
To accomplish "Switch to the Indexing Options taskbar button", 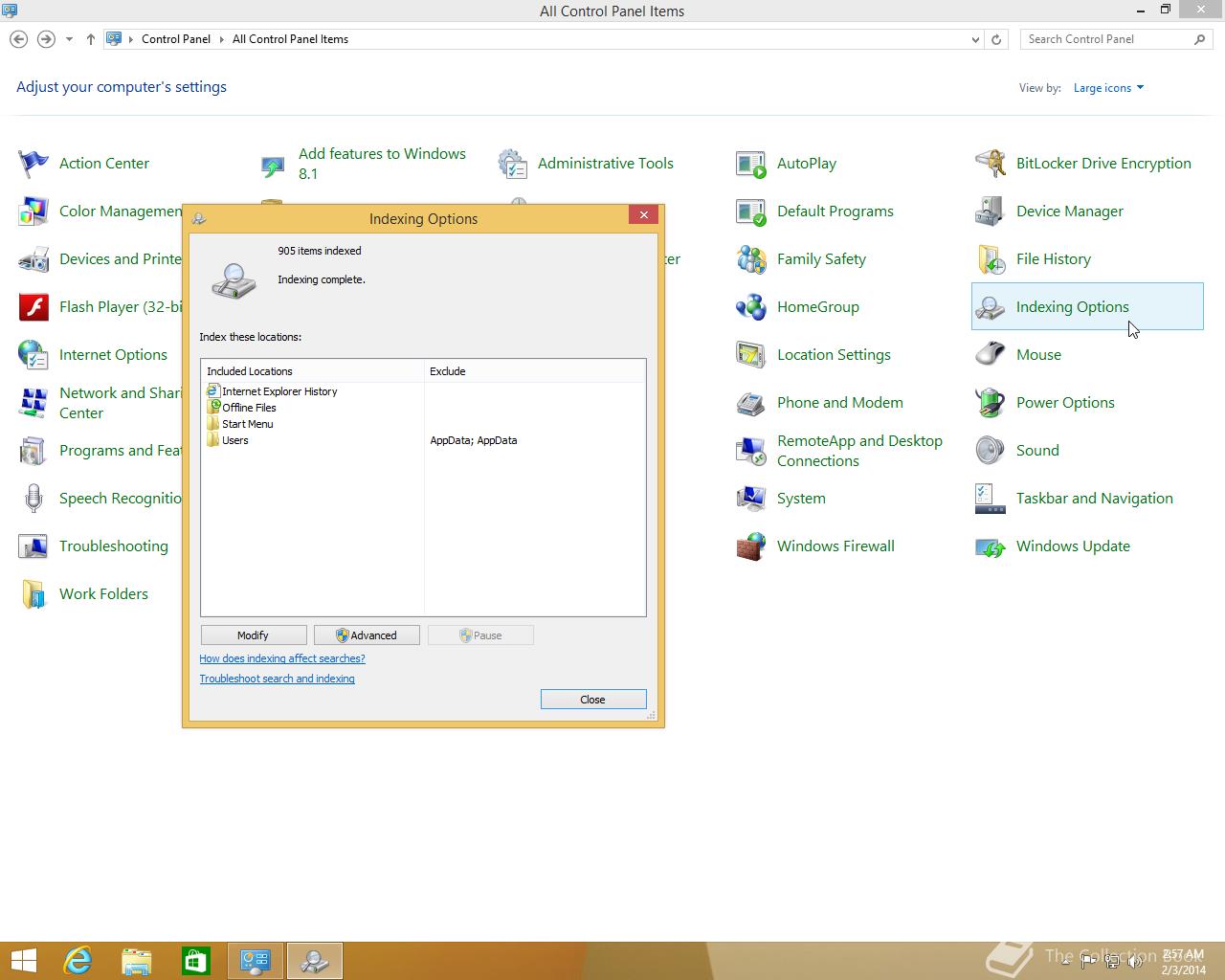I will 315,961.
